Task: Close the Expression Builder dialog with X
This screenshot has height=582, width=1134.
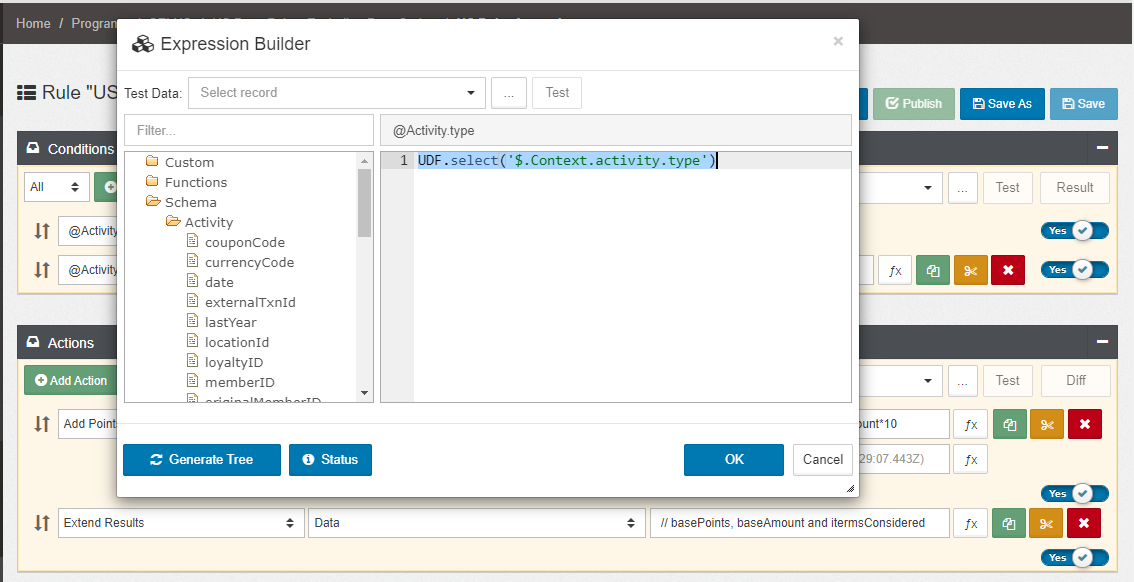Action: 837,41
